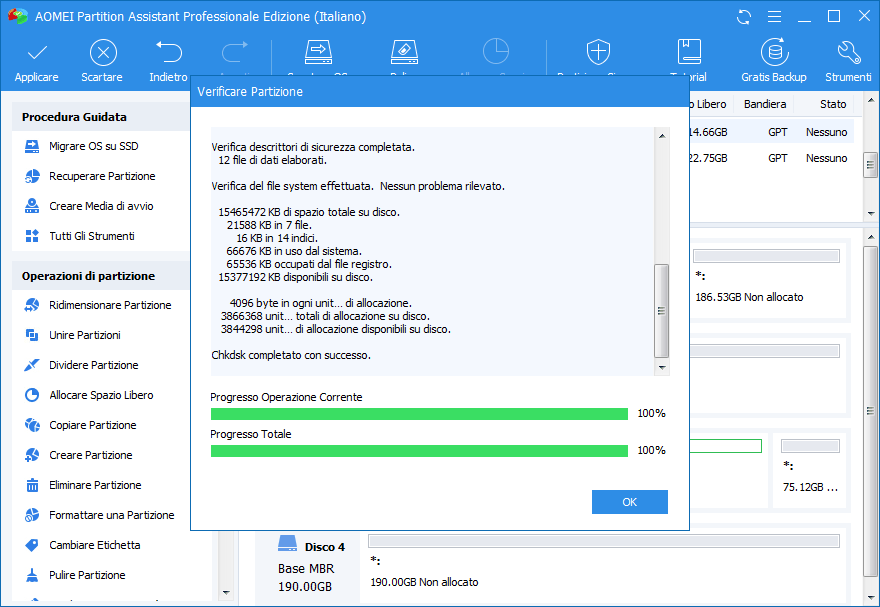Click the Progresso Totale progress bar
The width and height of the screenshot is (880, 607).
pyautogui.click(x=419, y=451)
